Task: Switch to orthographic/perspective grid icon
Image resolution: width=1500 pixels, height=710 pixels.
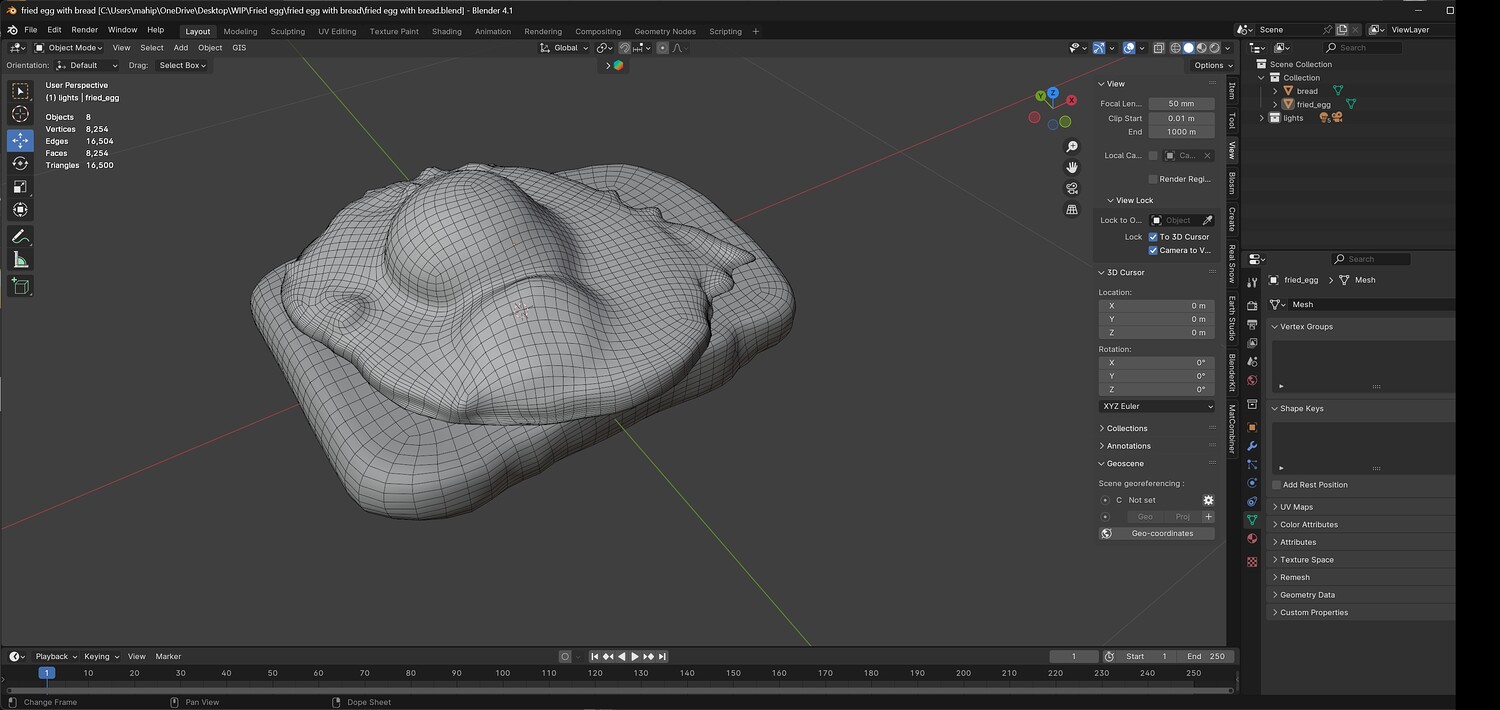Action: tap(1072, 210)
